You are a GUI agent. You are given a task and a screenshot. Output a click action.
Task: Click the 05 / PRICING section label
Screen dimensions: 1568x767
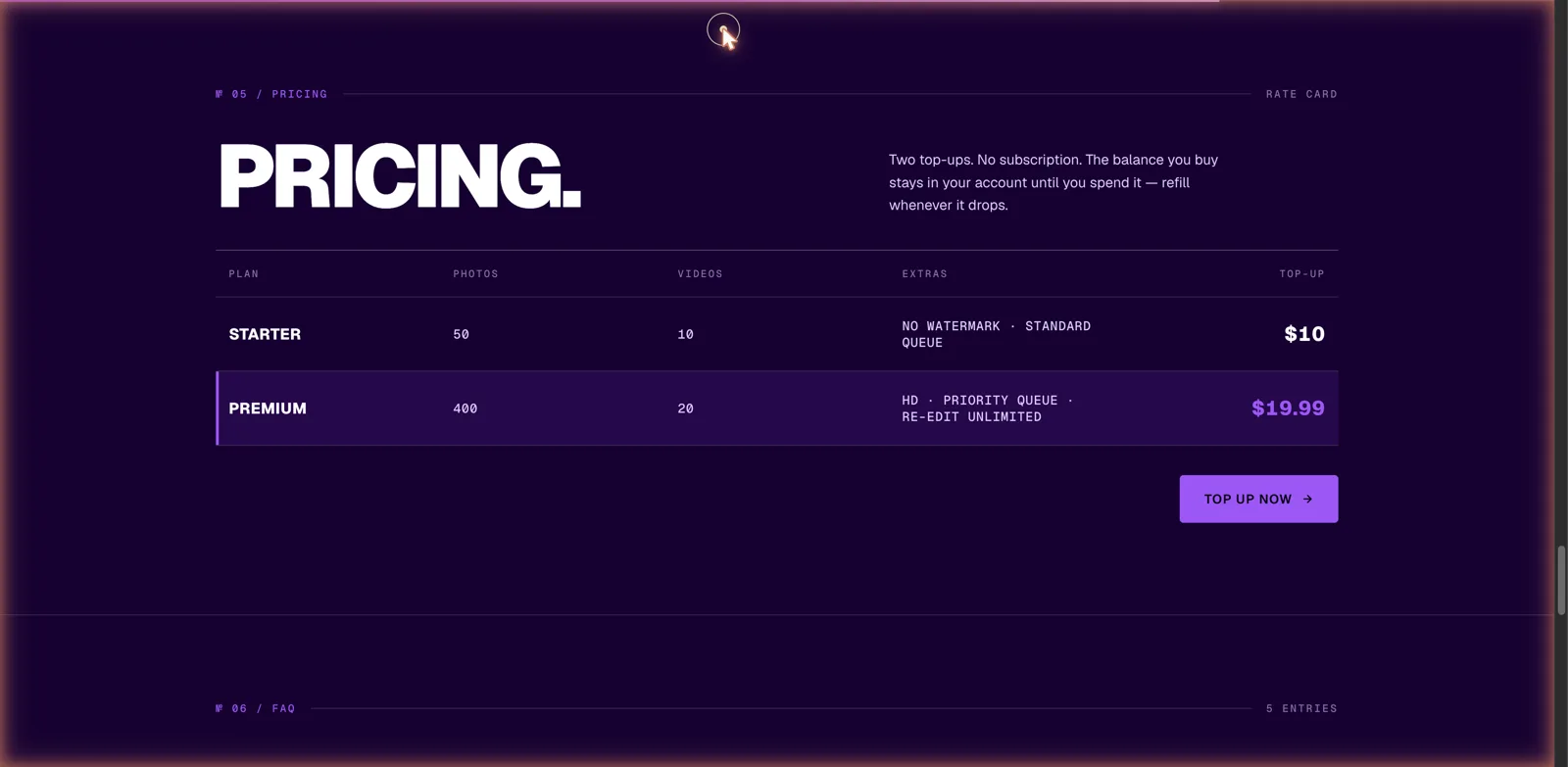tap(271, 94)
